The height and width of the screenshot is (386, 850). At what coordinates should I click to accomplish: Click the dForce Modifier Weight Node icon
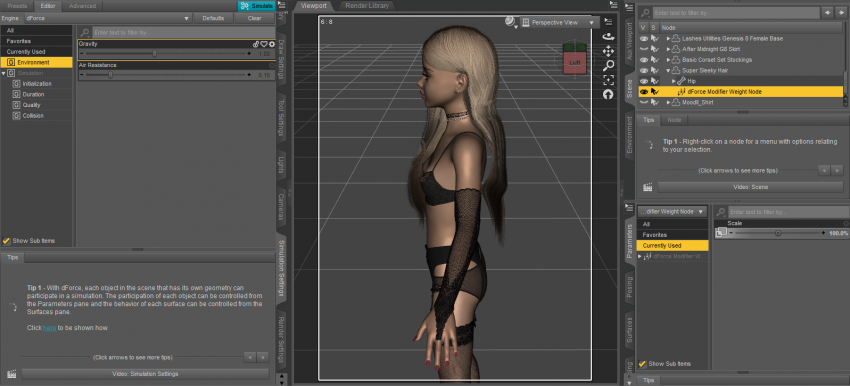682,92
